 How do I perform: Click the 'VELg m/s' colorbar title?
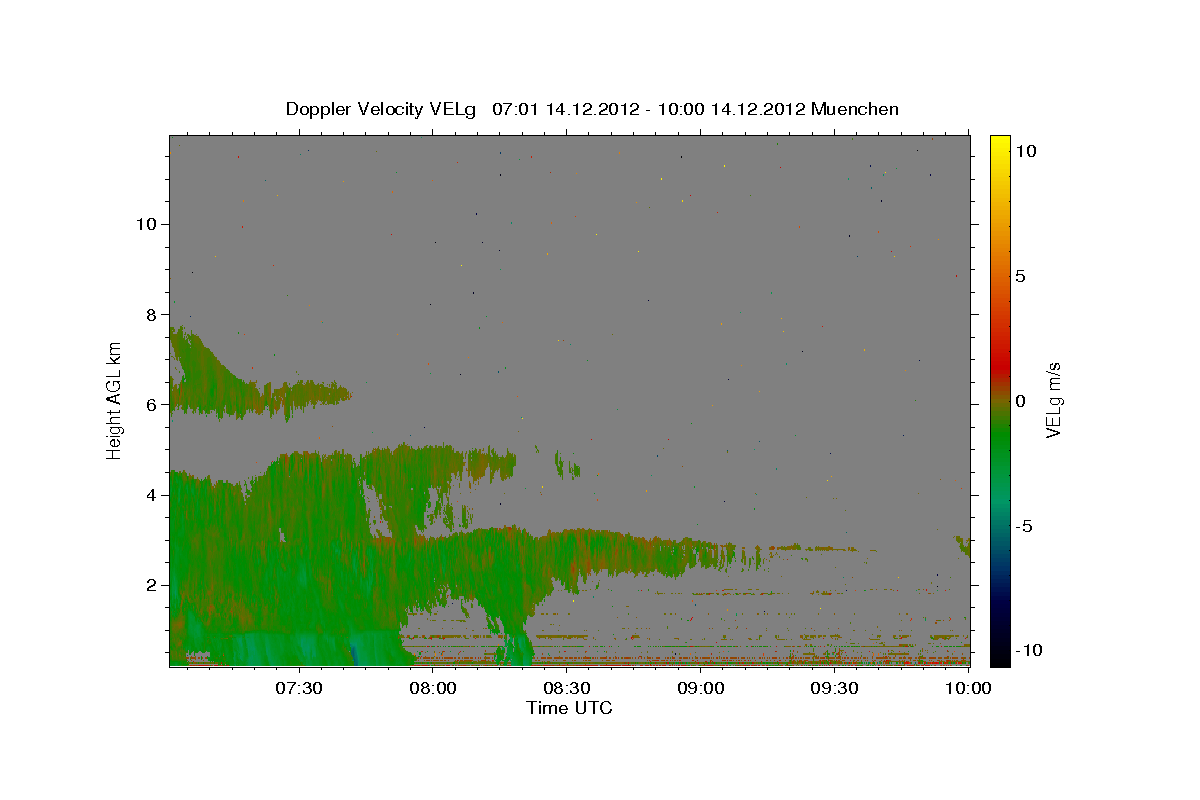coord(1054,401)
